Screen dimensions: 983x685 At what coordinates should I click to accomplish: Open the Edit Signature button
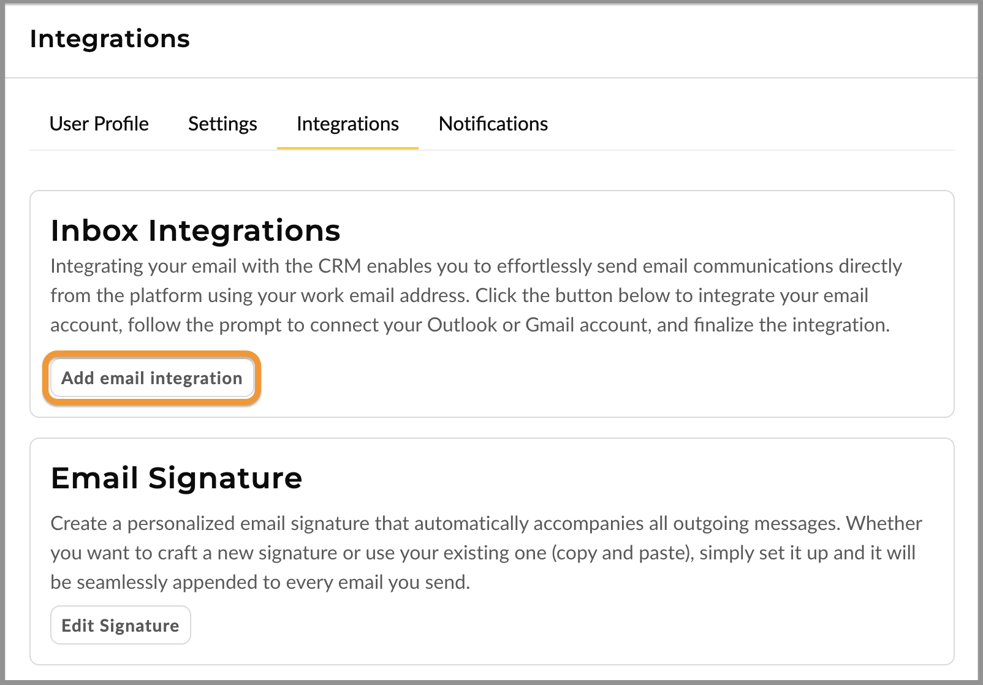click(x=120, y=624)
